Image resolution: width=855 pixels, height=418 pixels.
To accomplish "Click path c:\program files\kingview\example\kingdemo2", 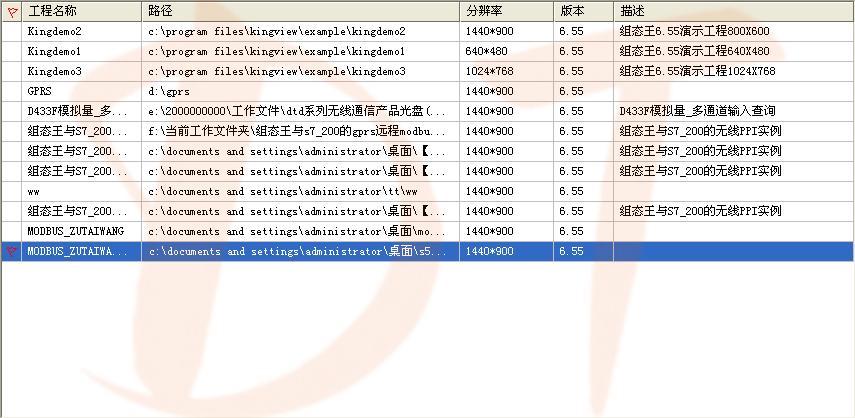I will click(x=277, y=32).
